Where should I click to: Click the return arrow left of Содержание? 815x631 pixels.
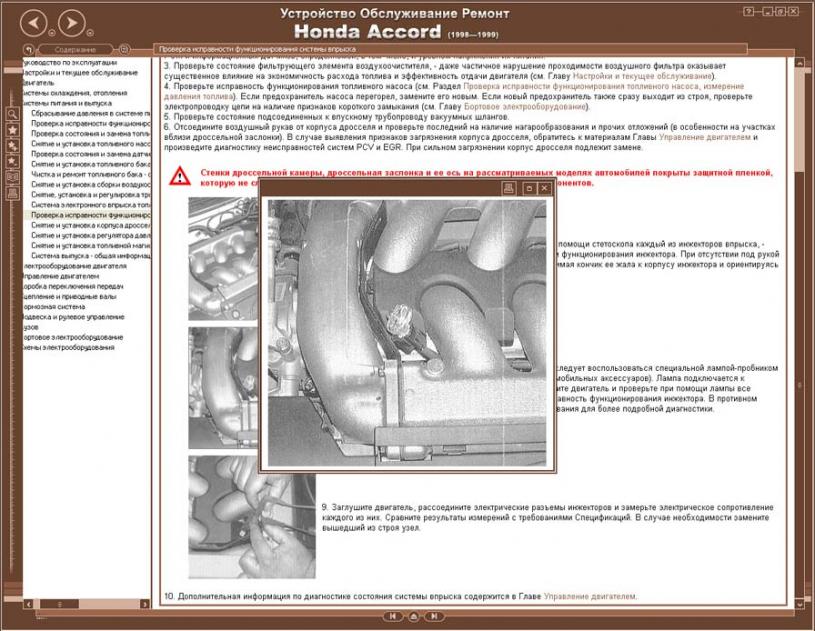click(x=29, y=50)
